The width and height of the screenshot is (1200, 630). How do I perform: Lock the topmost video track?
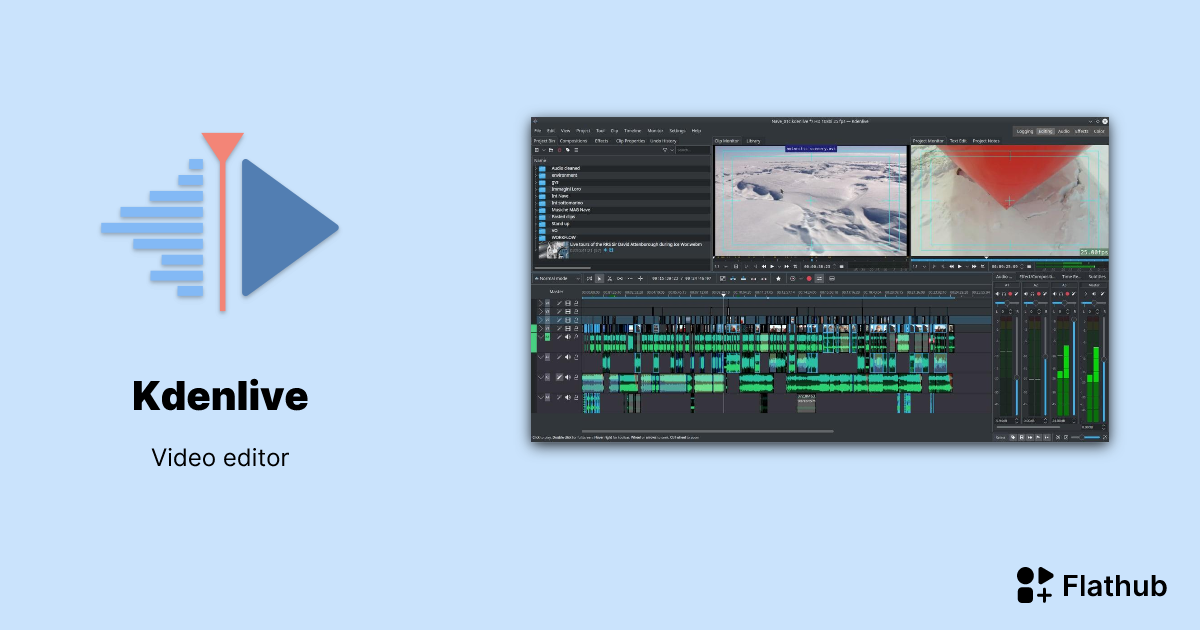575,303
